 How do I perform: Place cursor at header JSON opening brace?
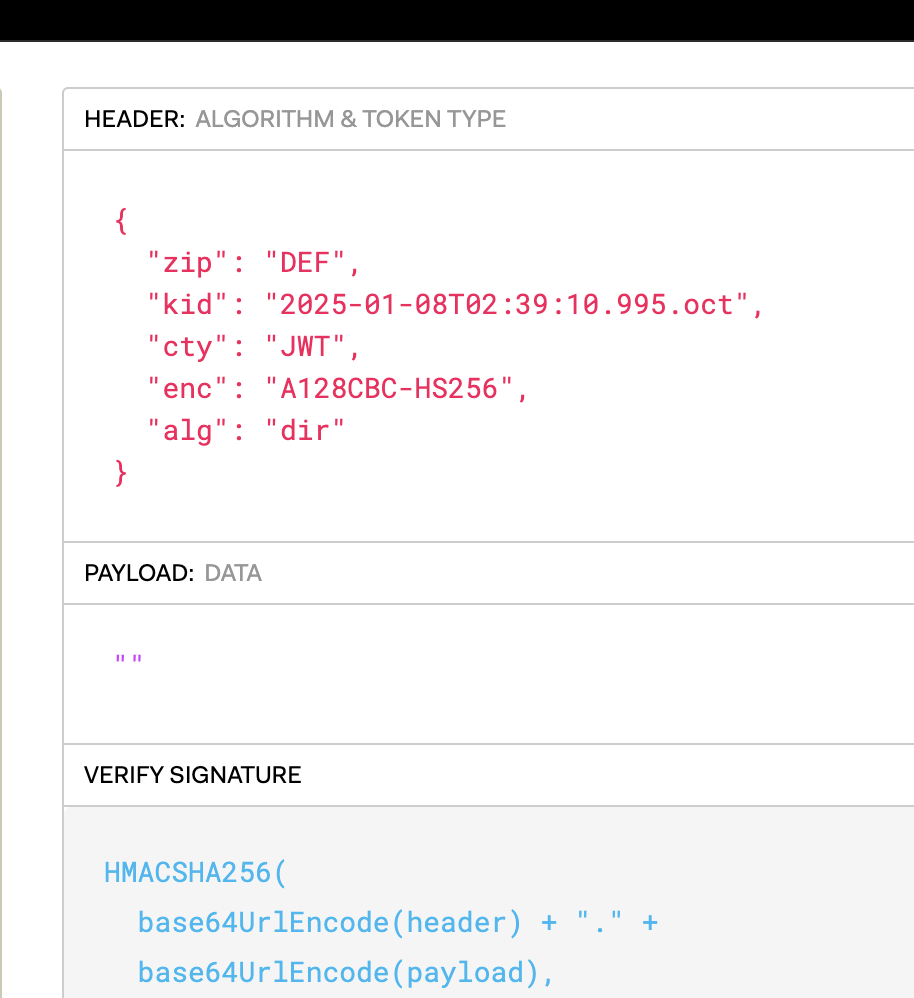click(x=122, y=221)
